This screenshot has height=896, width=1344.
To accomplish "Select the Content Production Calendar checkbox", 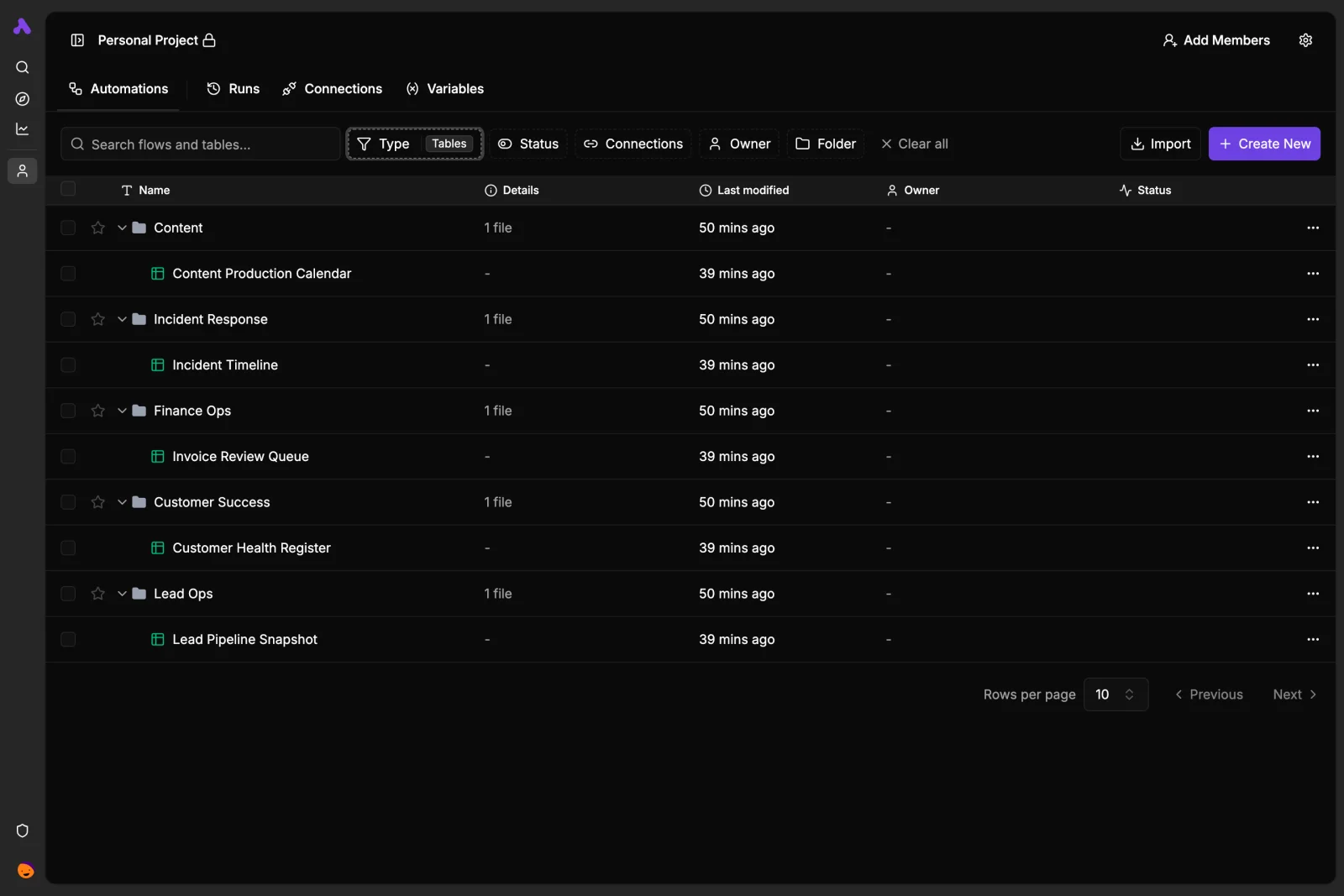I will tap(68, 274).
